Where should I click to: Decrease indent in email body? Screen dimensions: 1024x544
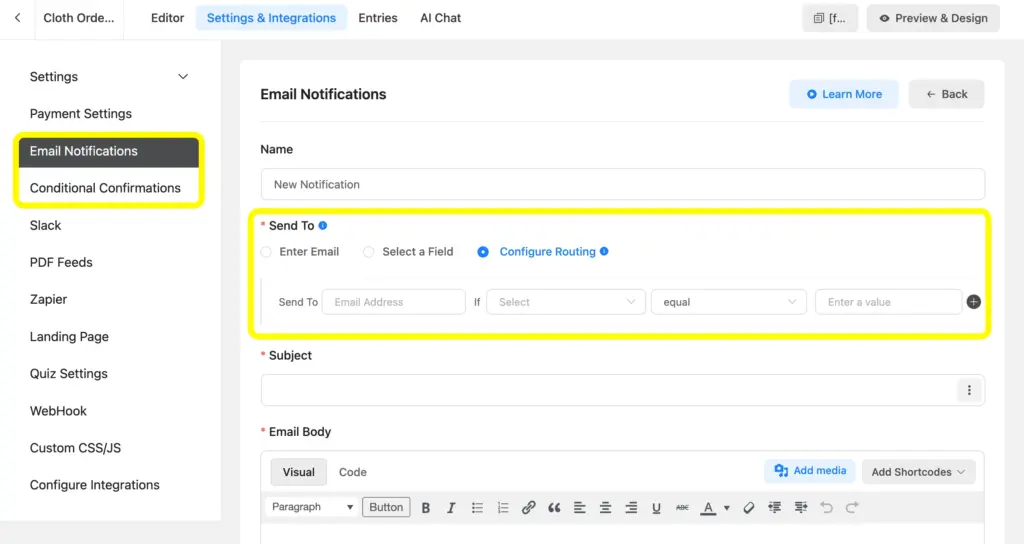[x=775, y=507]
